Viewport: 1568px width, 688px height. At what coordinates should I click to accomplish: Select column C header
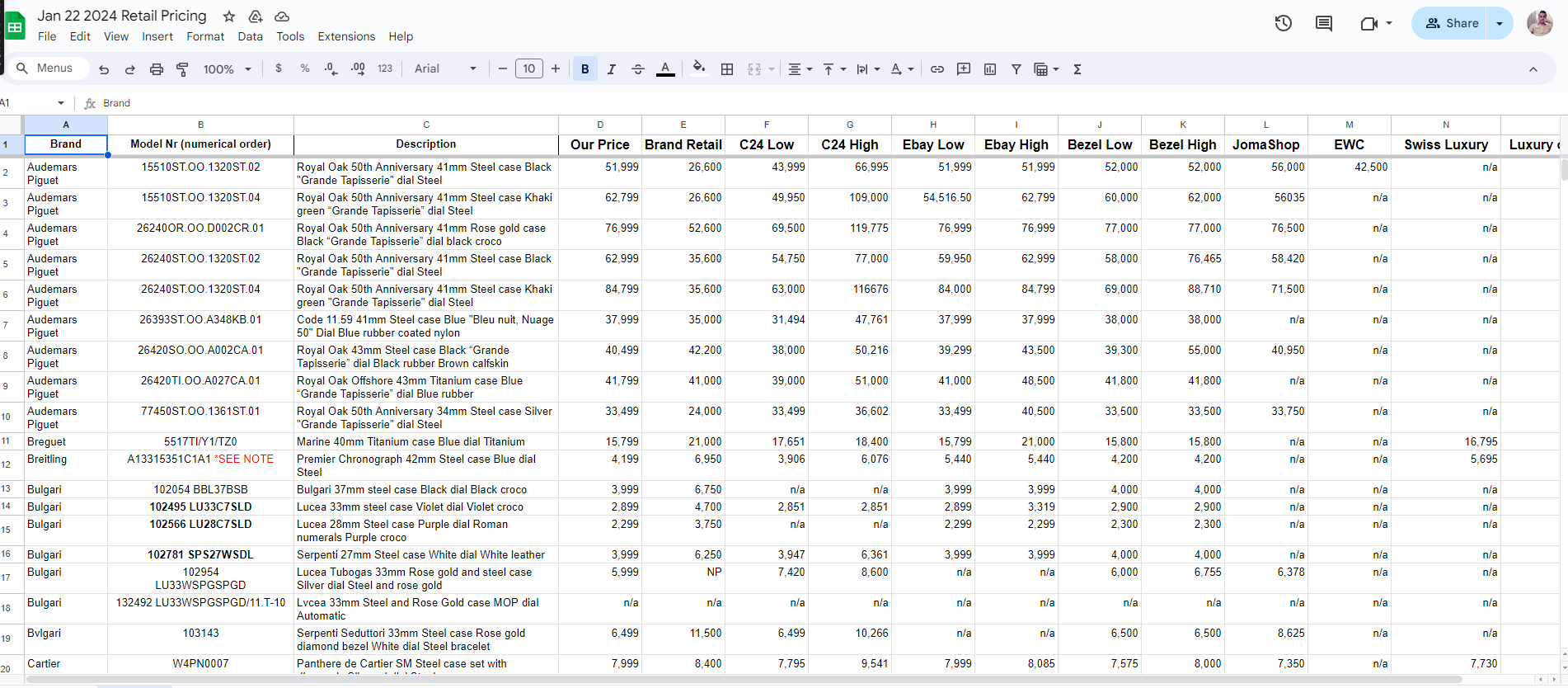point(426,125)
